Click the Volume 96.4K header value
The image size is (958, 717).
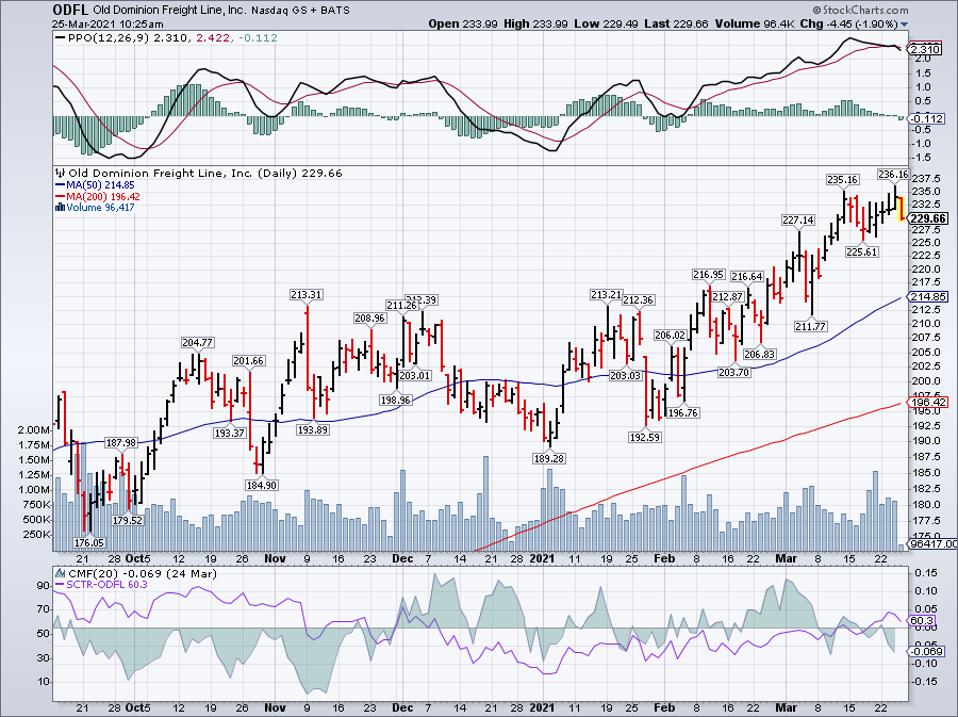click(755, 24)
